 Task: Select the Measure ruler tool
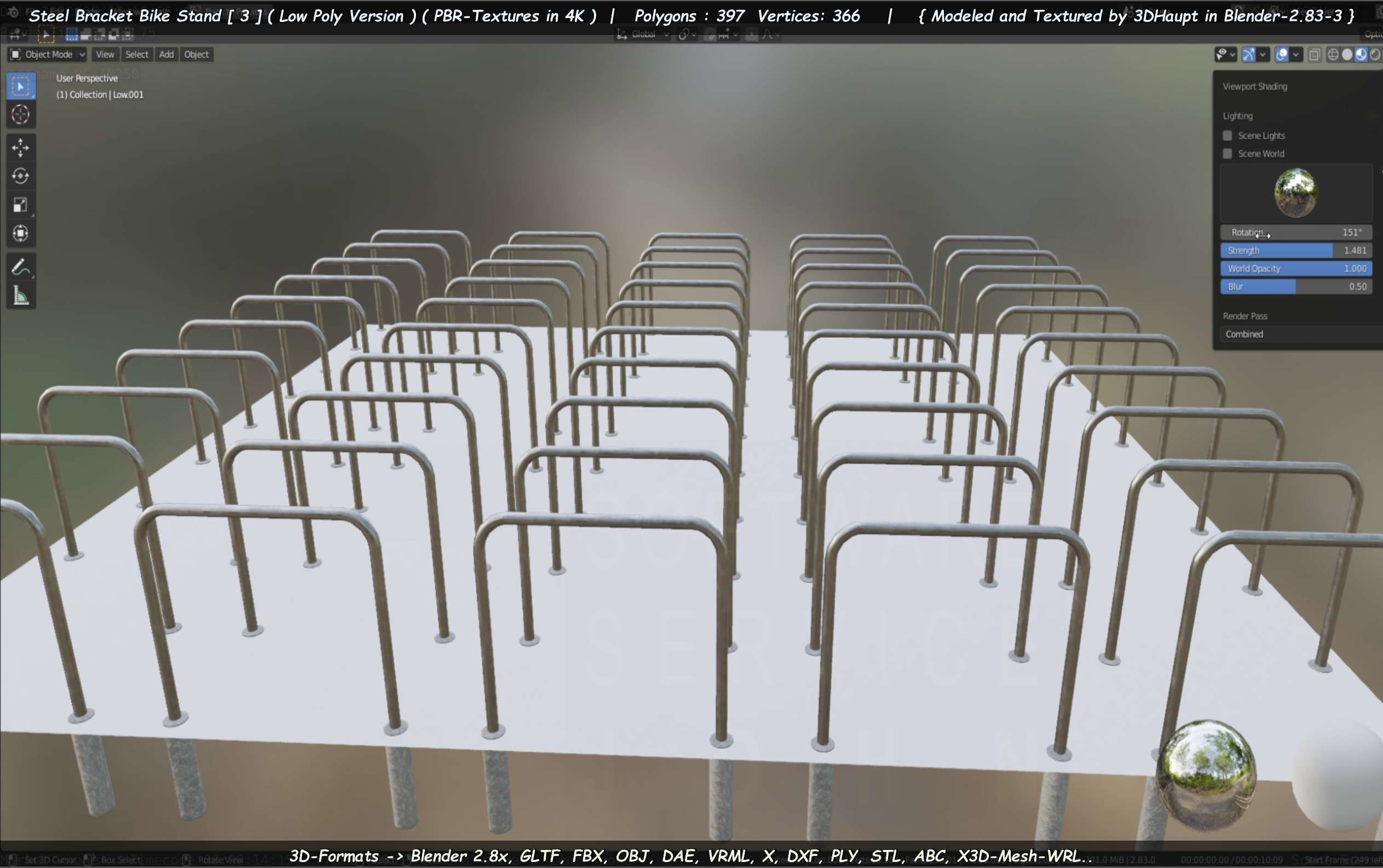click(x=21, y=296)
